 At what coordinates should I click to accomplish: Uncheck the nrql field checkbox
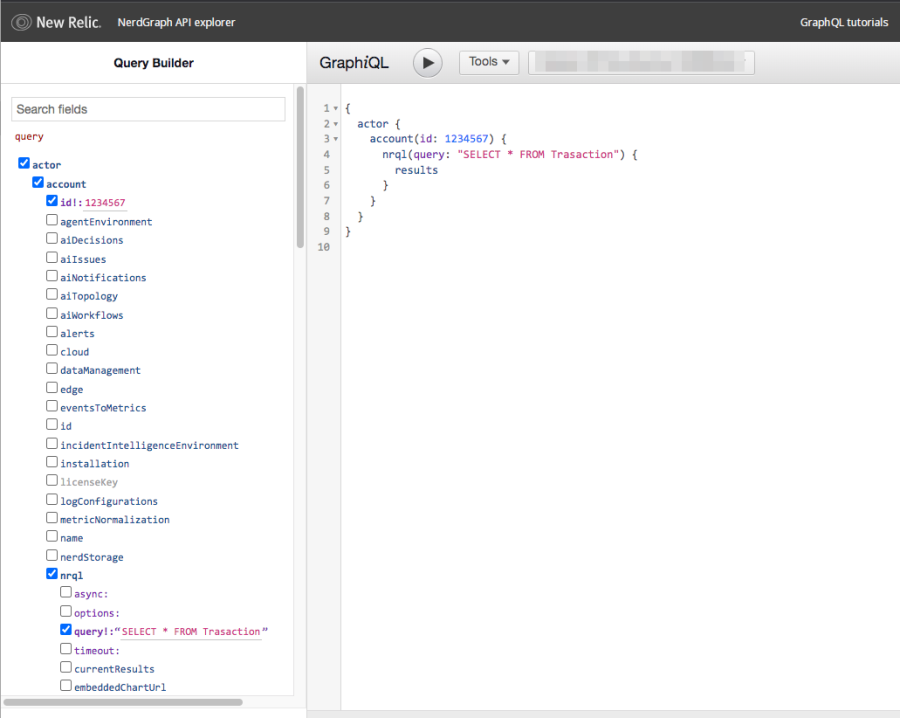[52, 575]
